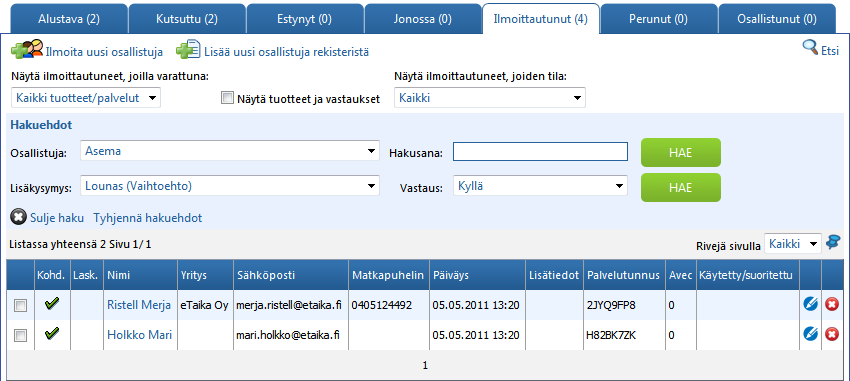Screen dimensions: 850x381
Task: Click the pin icon beside Rivejä sivulla
Action: tap(832, 242)
